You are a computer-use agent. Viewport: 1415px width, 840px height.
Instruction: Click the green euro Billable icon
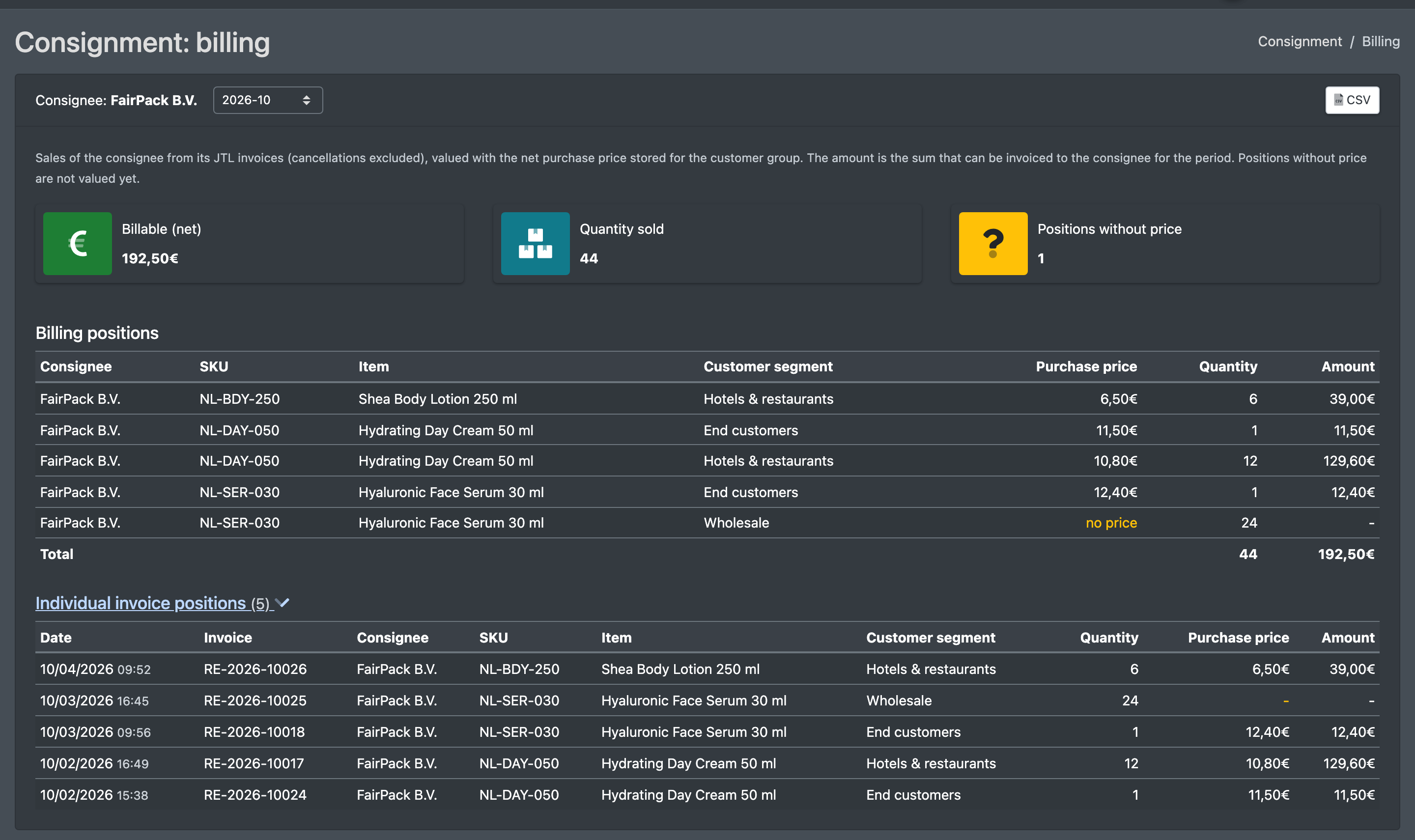[x=78, y=243]
